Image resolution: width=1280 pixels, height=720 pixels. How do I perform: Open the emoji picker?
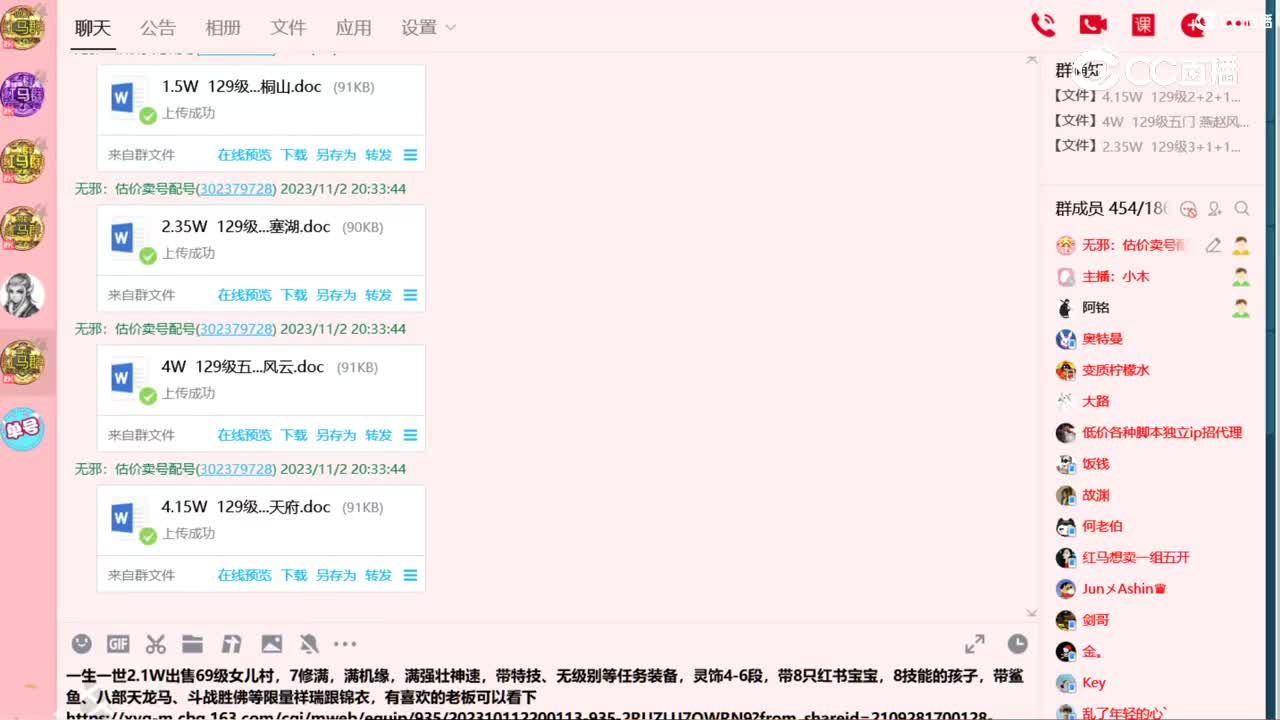pyautogui.click(x=82, y=643)
